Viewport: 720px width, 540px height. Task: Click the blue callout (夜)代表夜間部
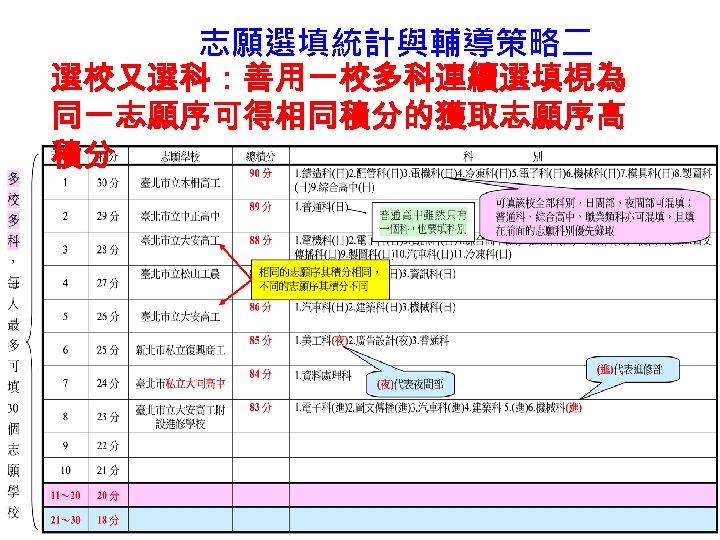pos(410,384)
